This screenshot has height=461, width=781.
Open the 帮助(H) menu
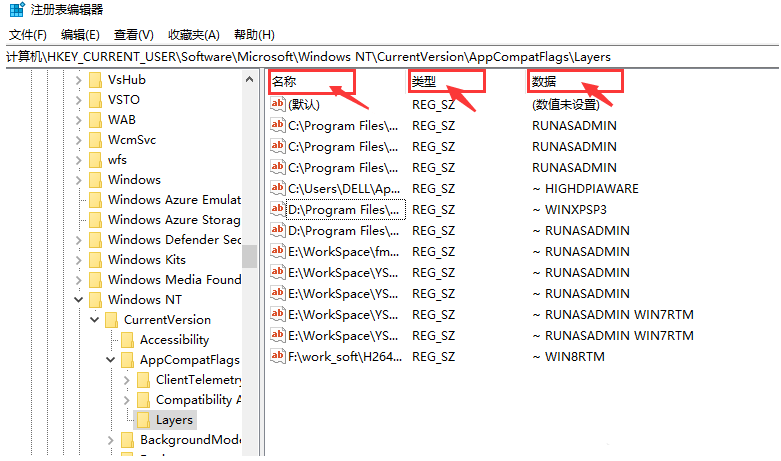[x=254, y=35]
